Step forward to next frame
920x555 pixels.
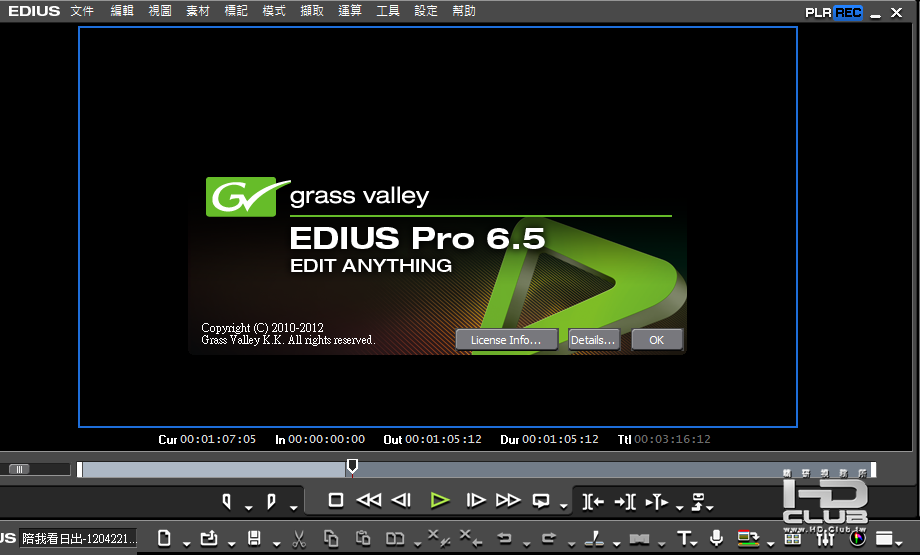point(475,500)
